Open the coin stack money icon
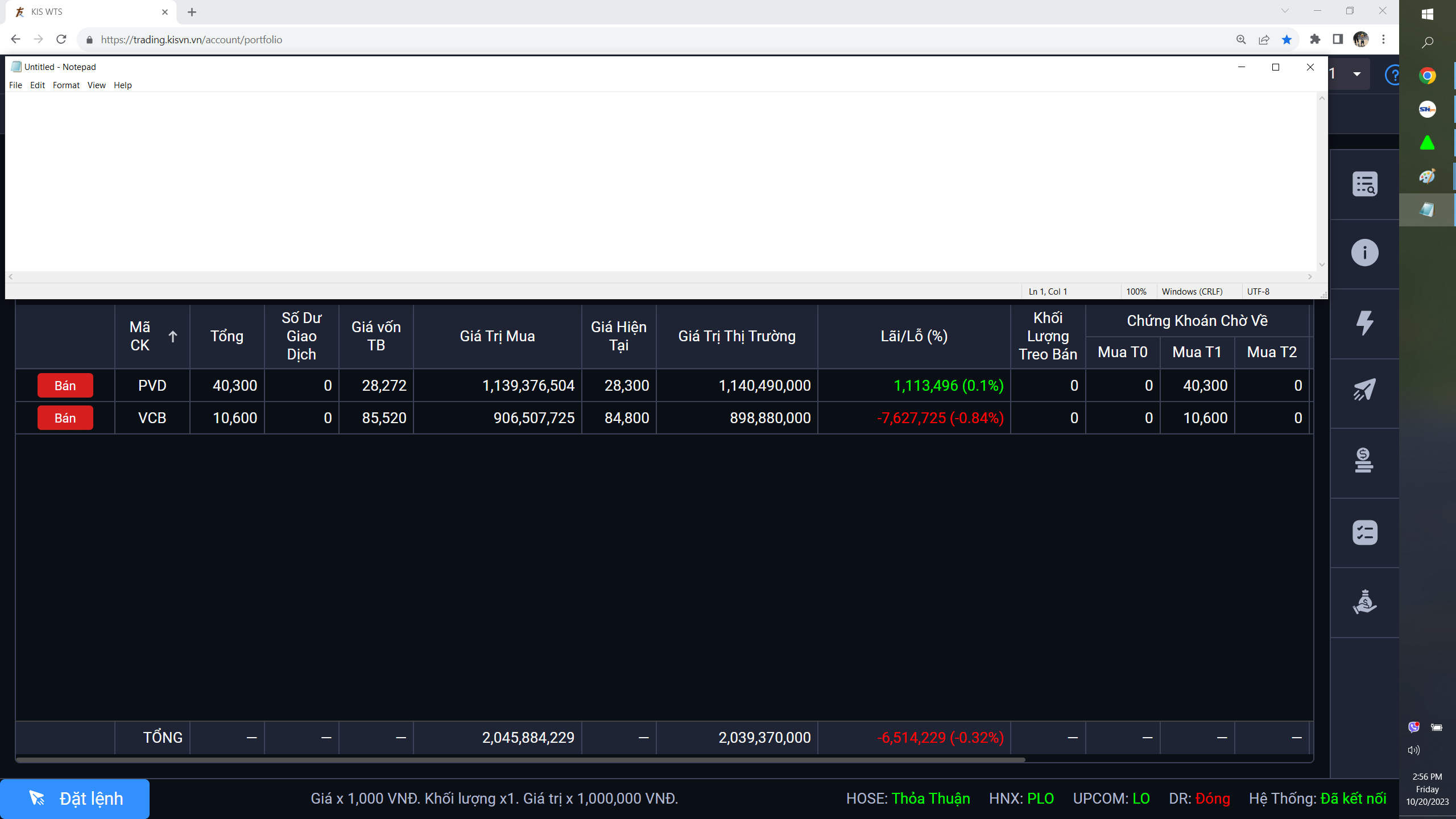 tap(1364, 461)
